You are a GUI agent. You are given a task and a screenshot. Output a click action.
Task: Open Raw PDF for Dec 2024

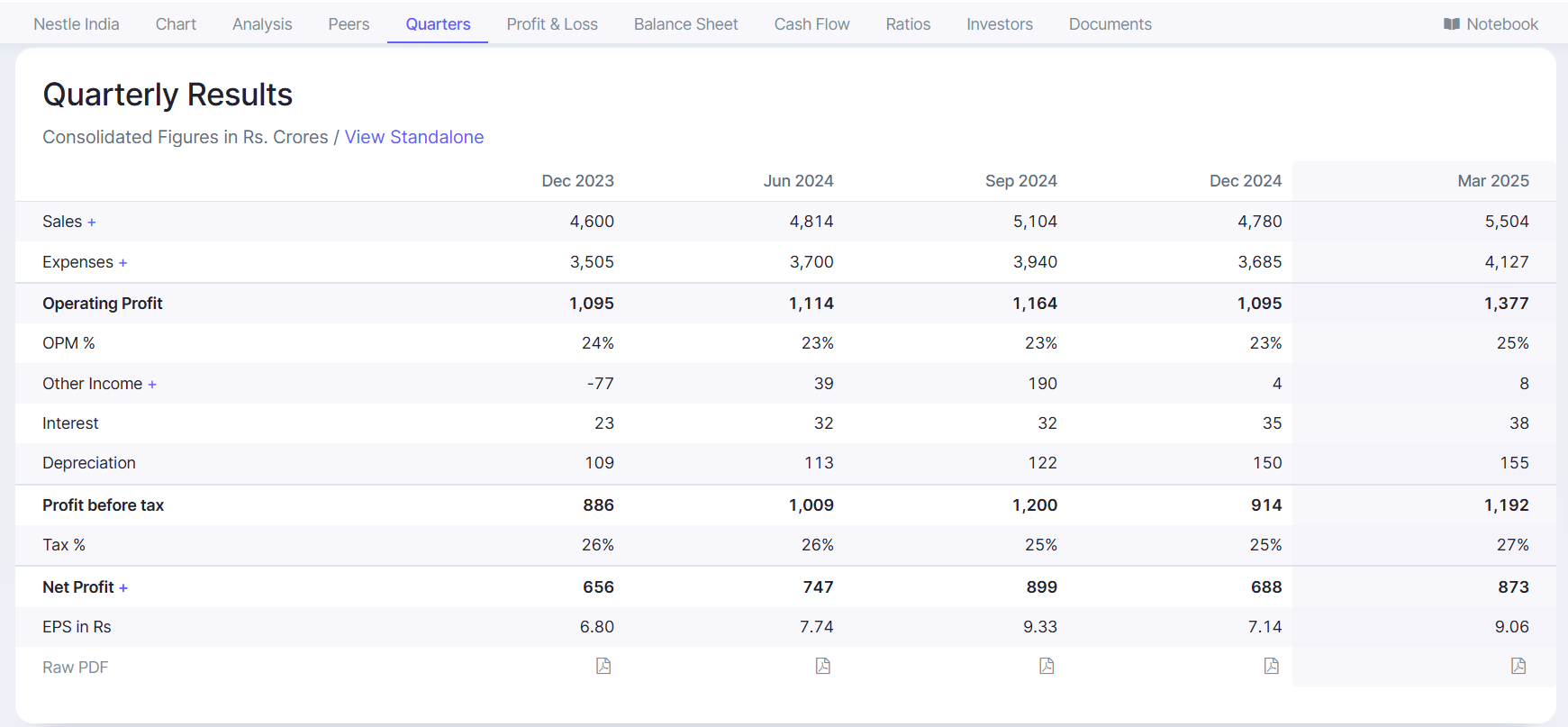click(1271, 666)
